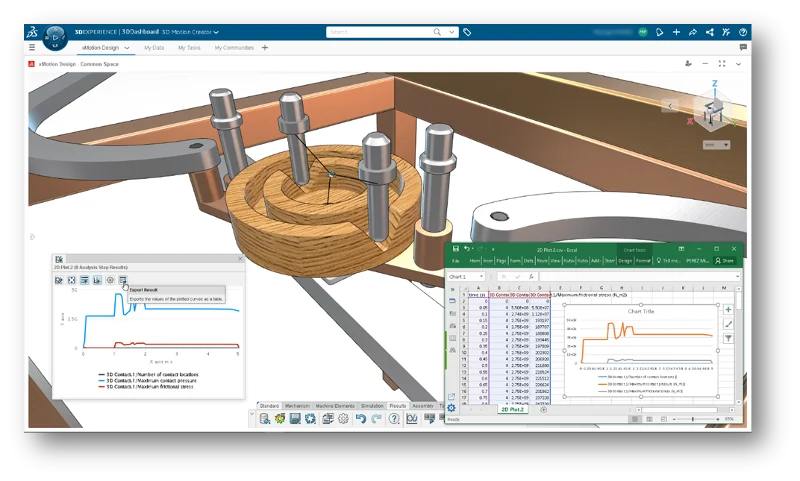Click the Excel zoom slider

695,418
